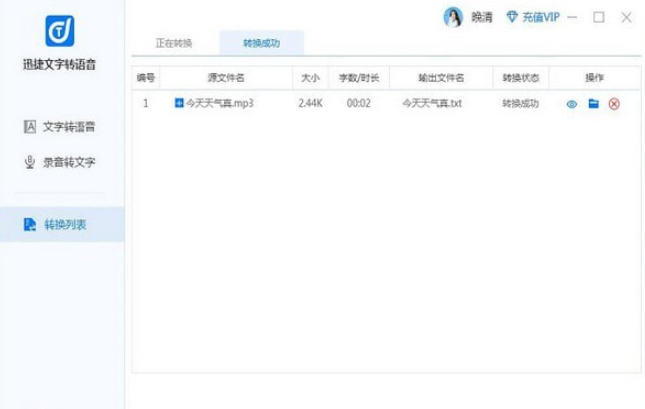Minimize the window
Image resolution: width=645 pixels, height=409 pixels.
572,17
